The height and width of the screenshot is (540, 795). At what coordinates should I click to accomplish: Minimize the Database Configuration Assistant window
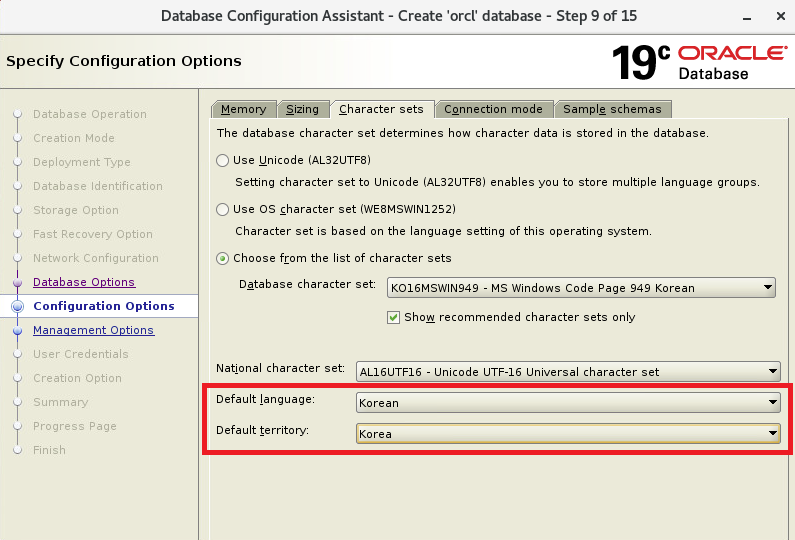(x=746, y=17)
